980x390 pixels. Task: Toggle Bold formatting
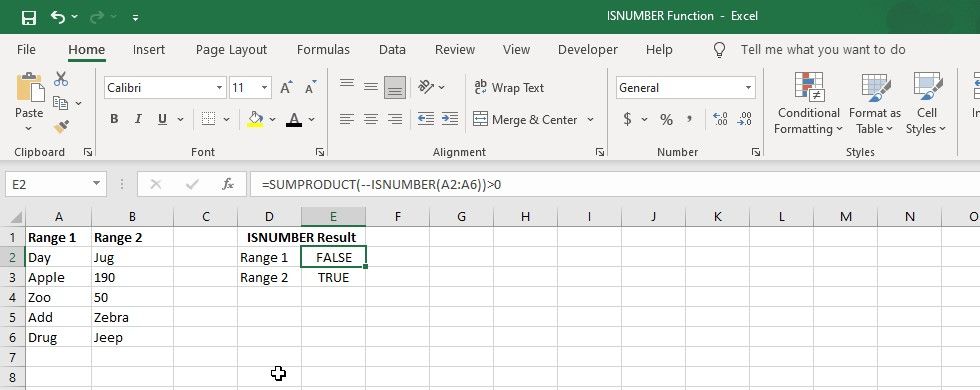point(114,119)
